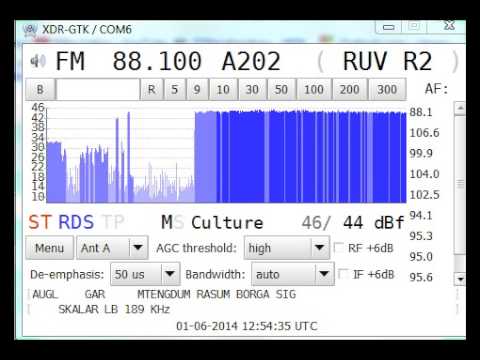Select AF frequency 99.9
Viewport: 480px width, 360px height.
421,154
